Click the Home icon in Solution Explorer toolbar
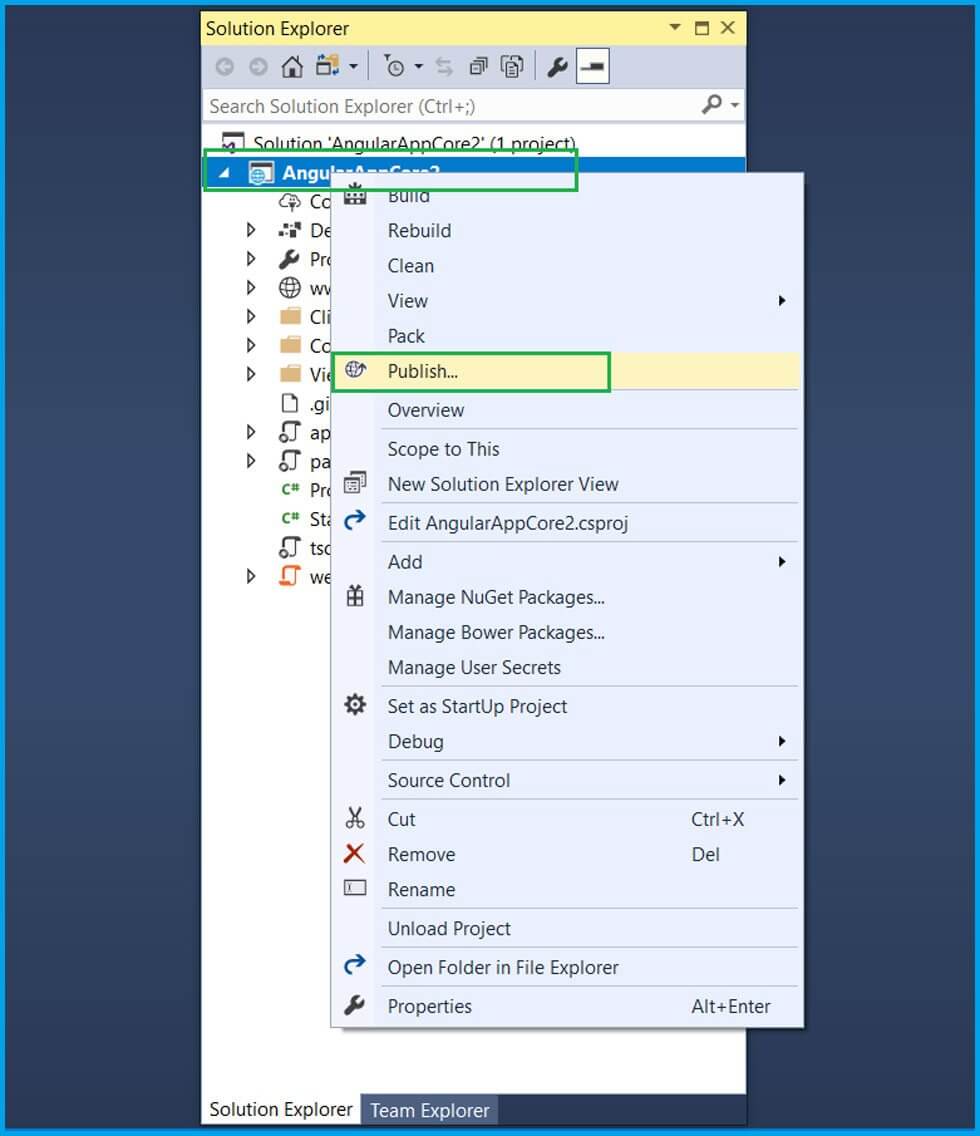Image resolution: width=980 pixels, height=1136 pixels. [290, 66]
